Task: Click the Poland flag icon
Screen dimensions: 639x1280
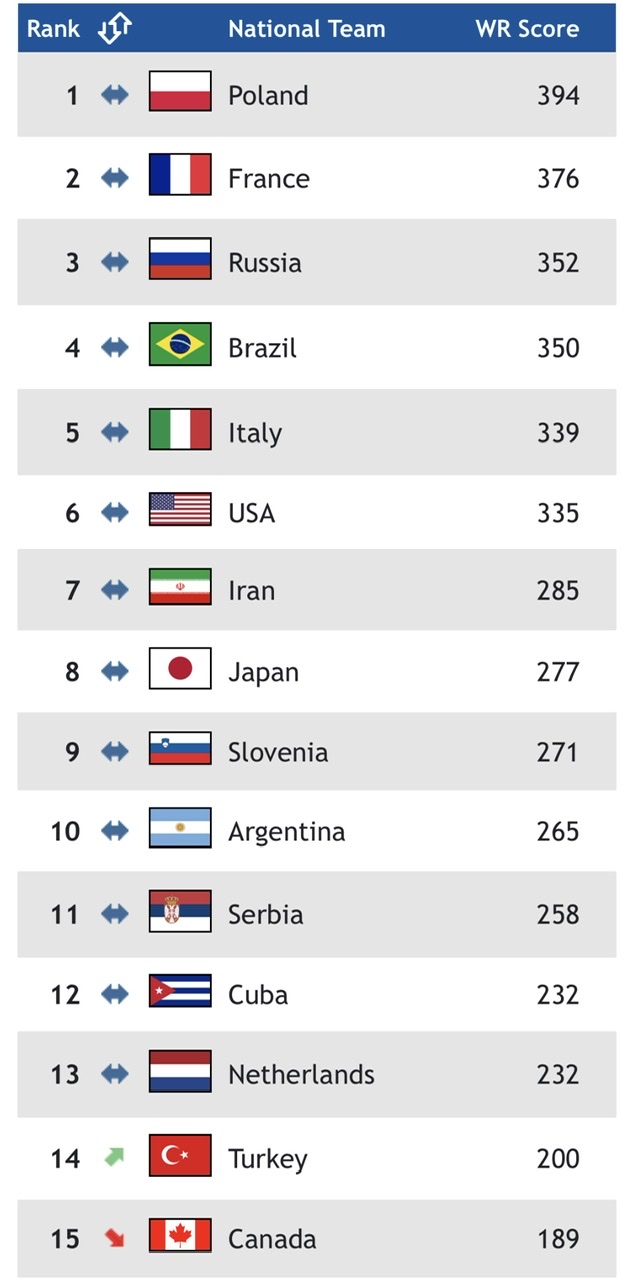Action: tap(180, 92)
